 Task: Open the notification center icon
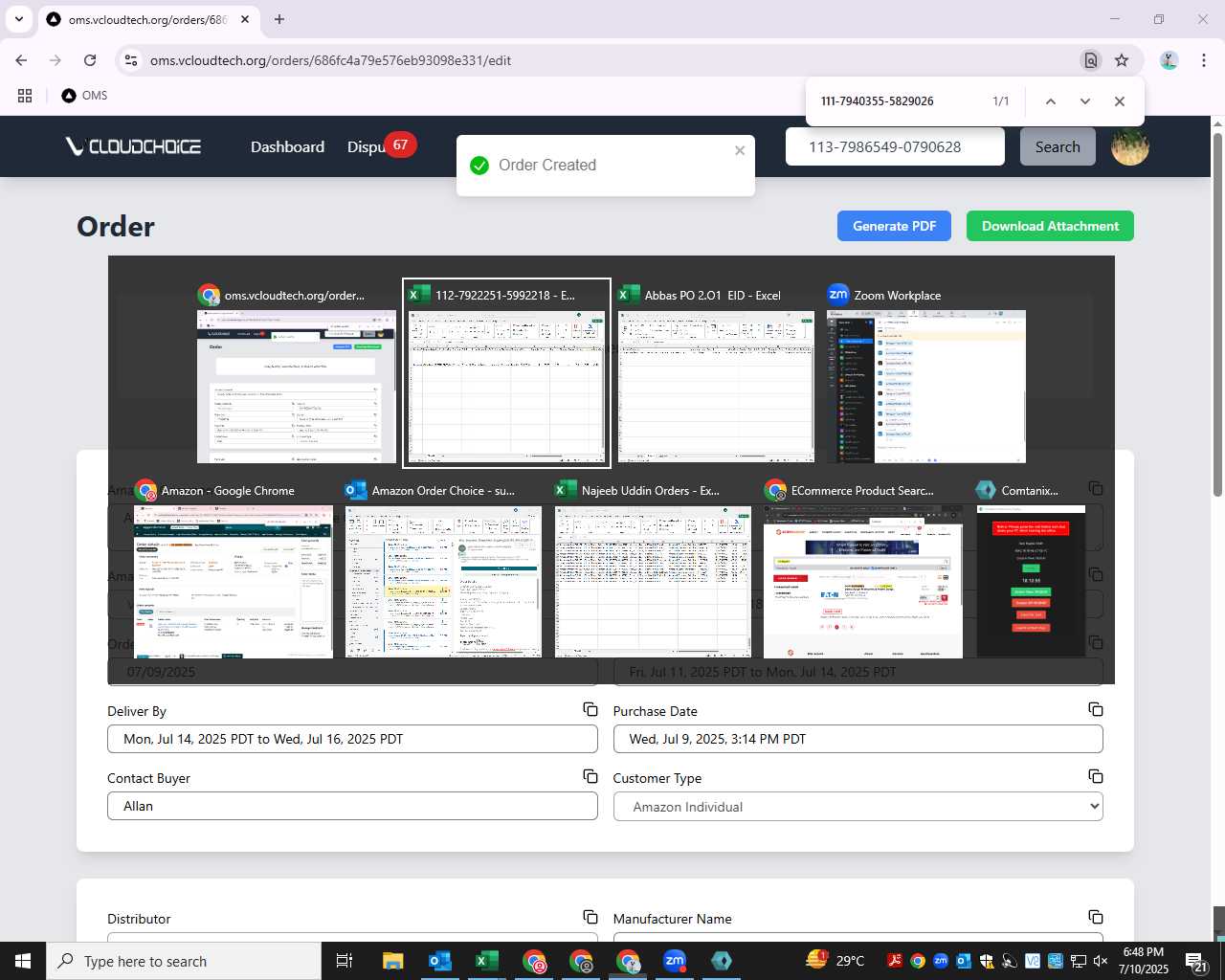(x=1196, y=961)
